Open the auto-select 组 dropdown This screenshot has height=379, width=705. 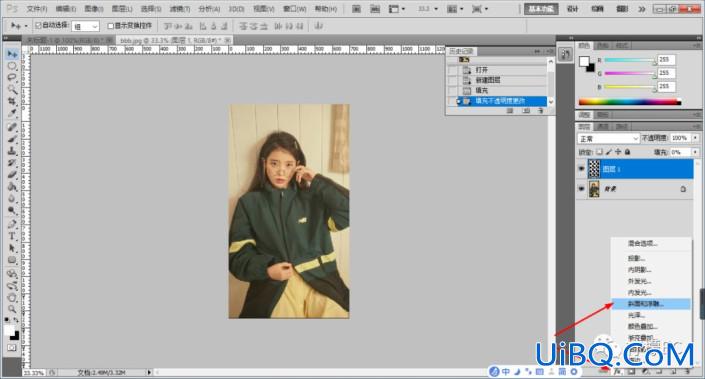tap(85, 27)
